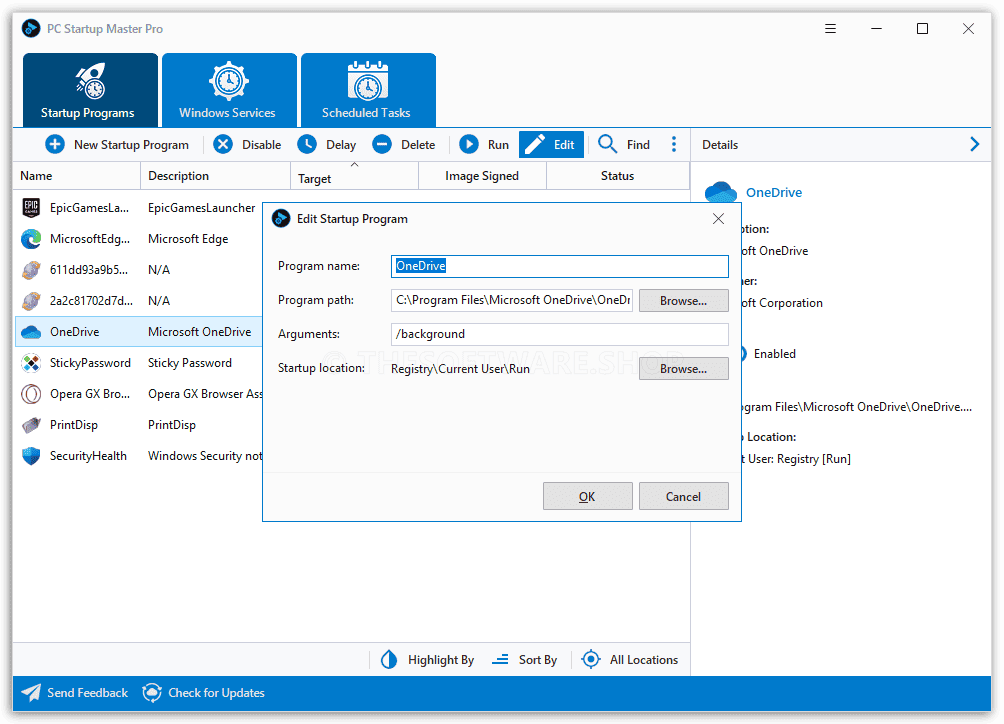Click the Disable X icon in toolbar

[223, 145]
